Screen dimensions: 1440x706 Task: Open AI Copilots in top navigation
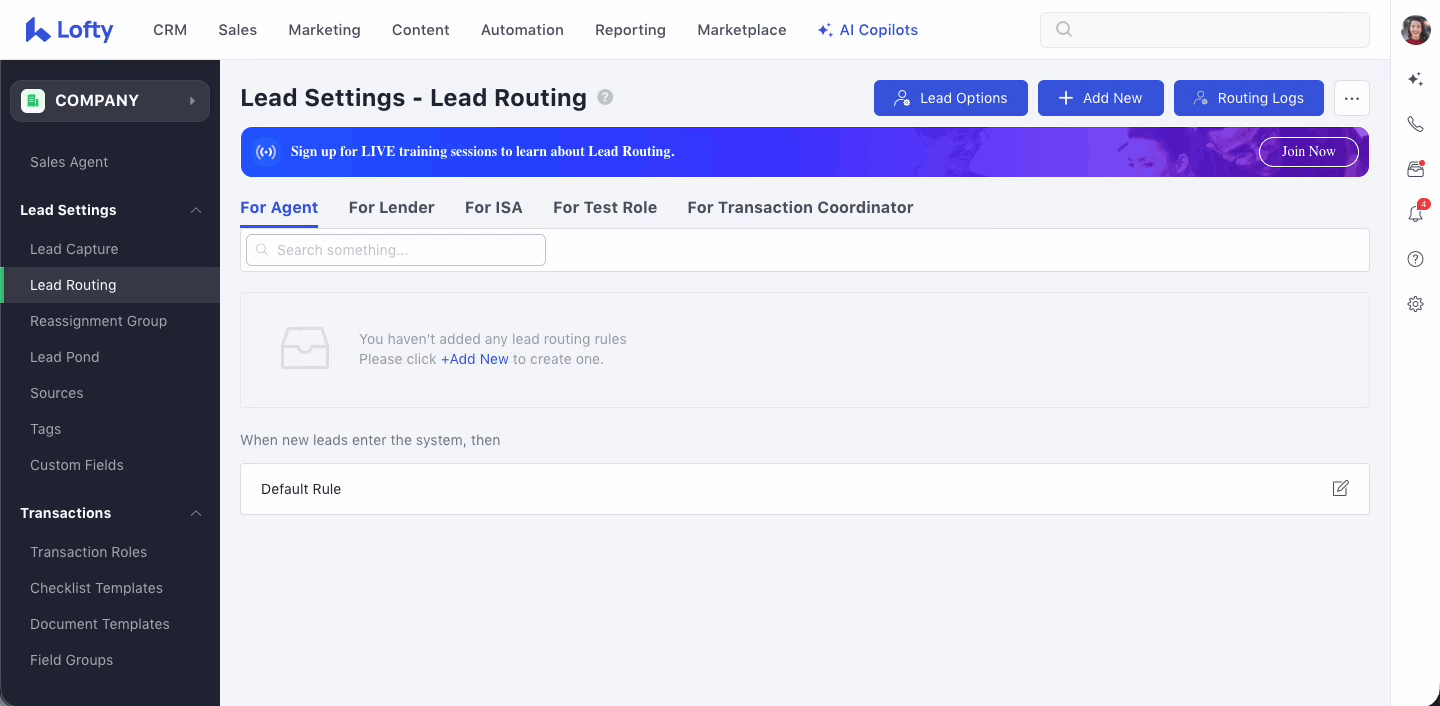[x=868, y=30]
